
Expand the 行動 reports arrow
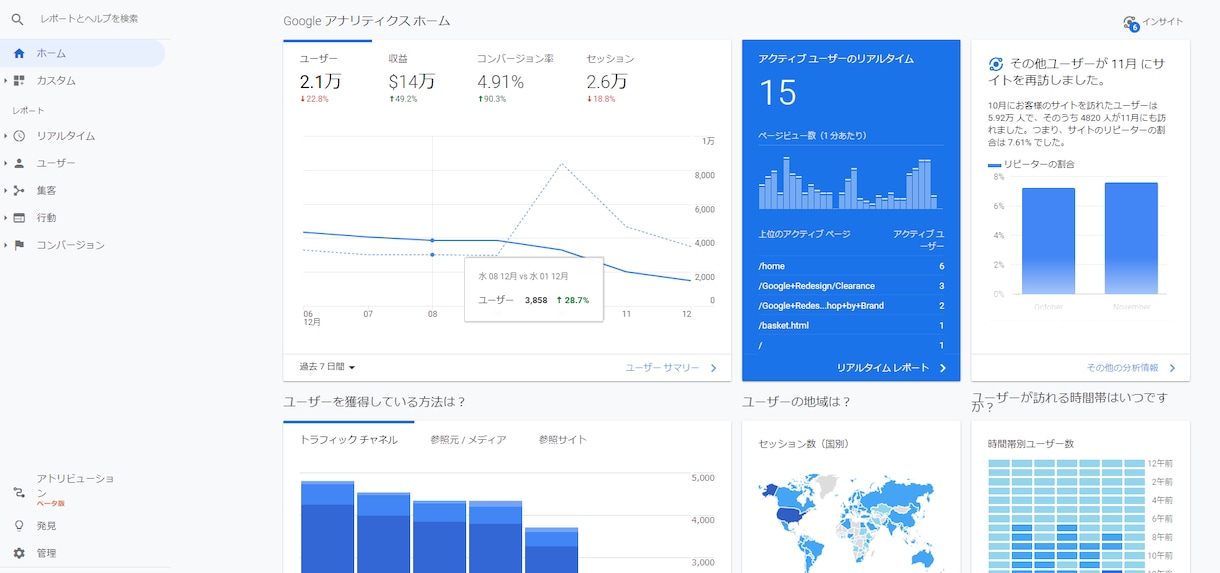point(5,217)
